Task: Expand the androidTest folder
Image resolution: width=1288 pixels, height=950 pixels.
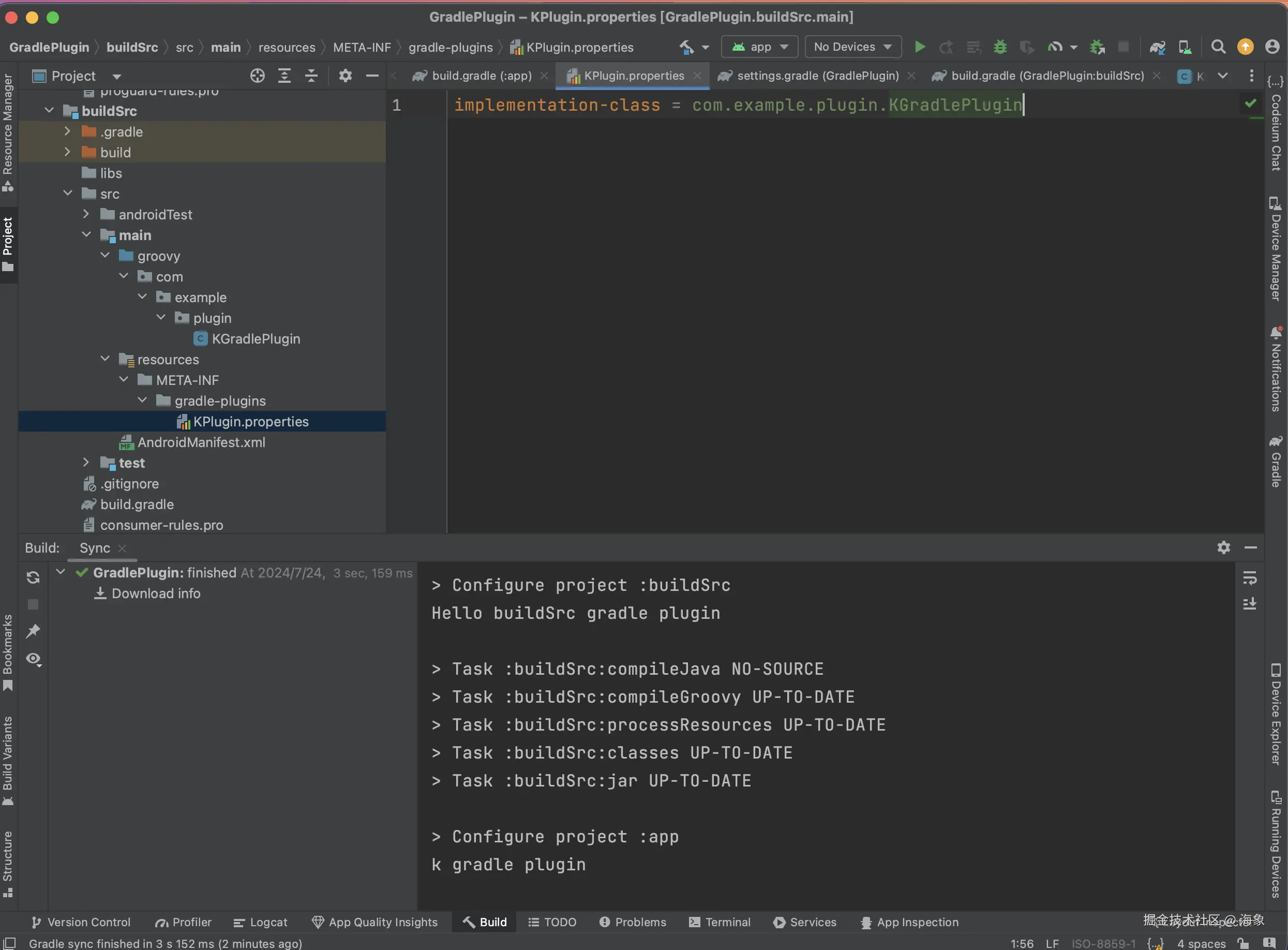Action: [x=86, y=215]
